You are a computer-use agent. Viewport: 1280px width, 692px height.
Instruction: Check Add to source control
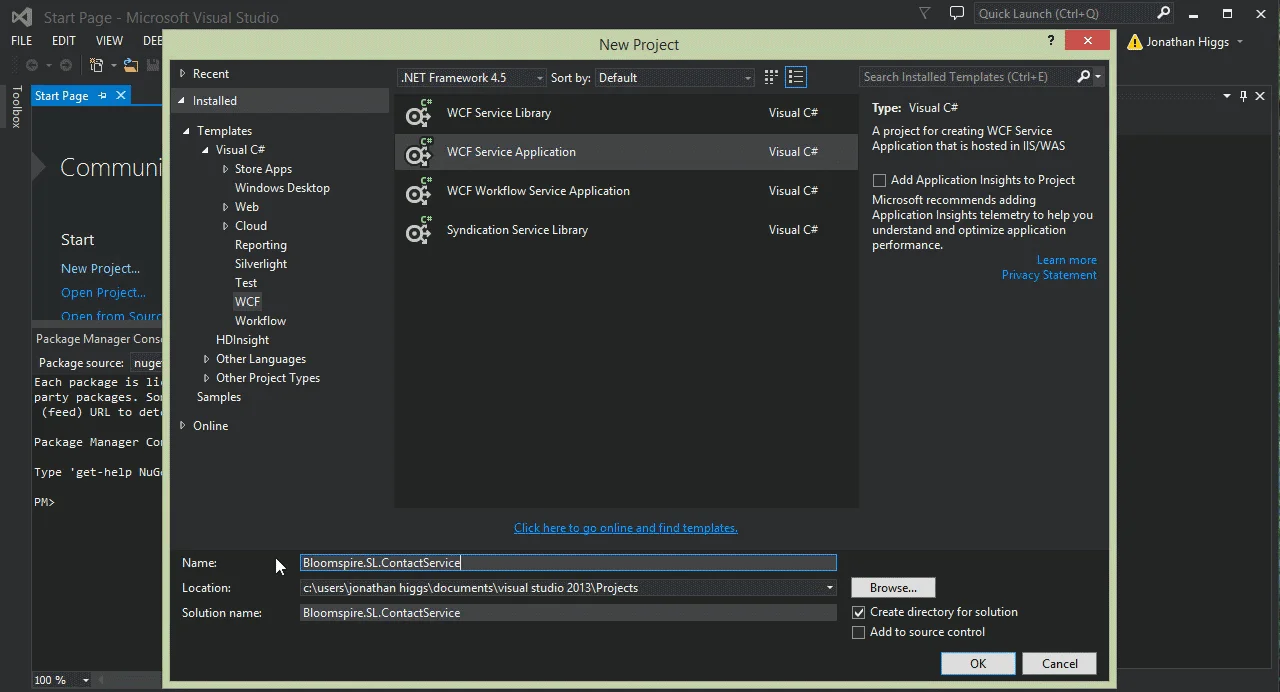(858, 632)
